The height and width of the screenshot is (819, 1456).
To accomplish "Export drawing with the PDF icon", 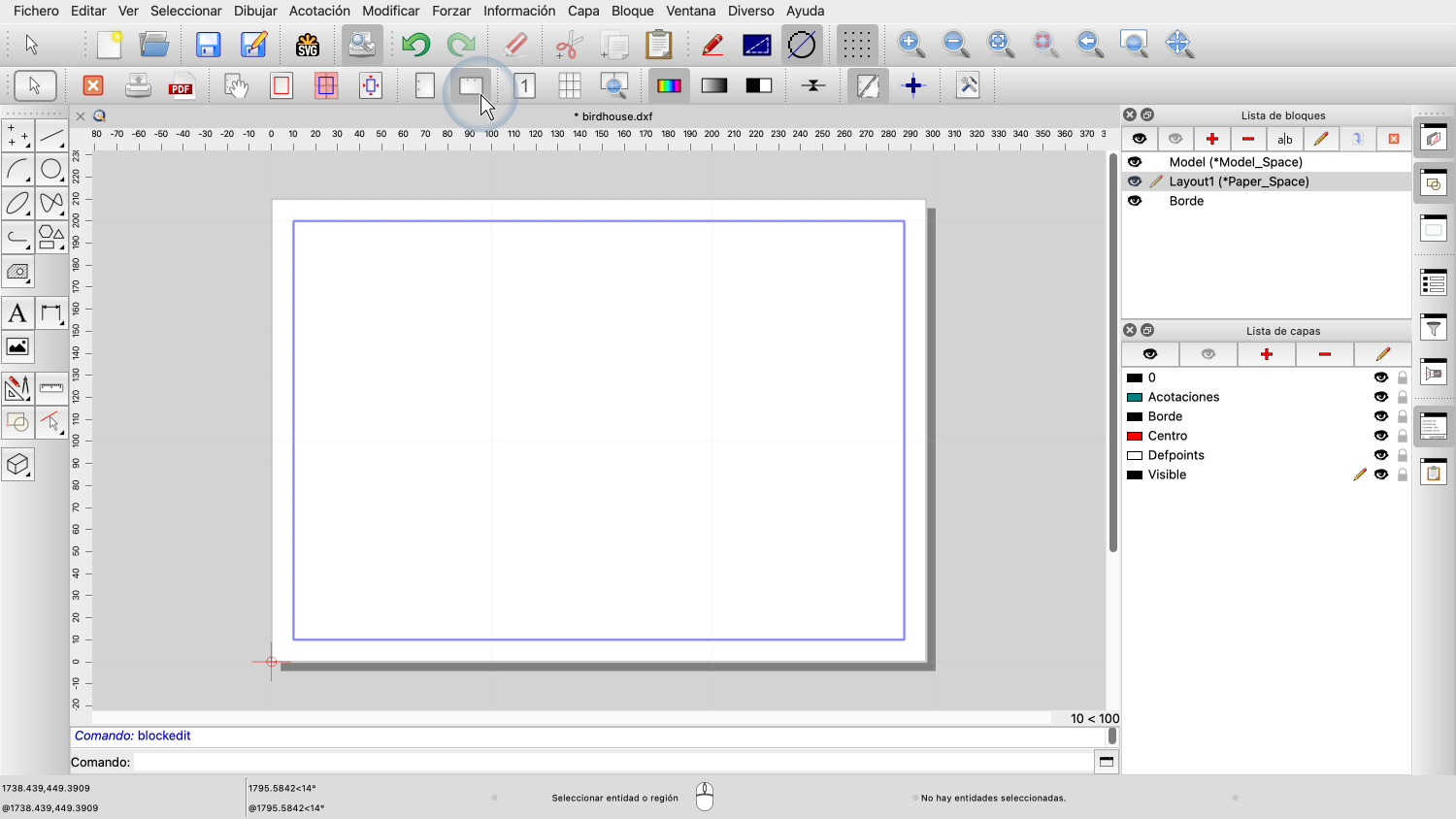I will (181, 86).
